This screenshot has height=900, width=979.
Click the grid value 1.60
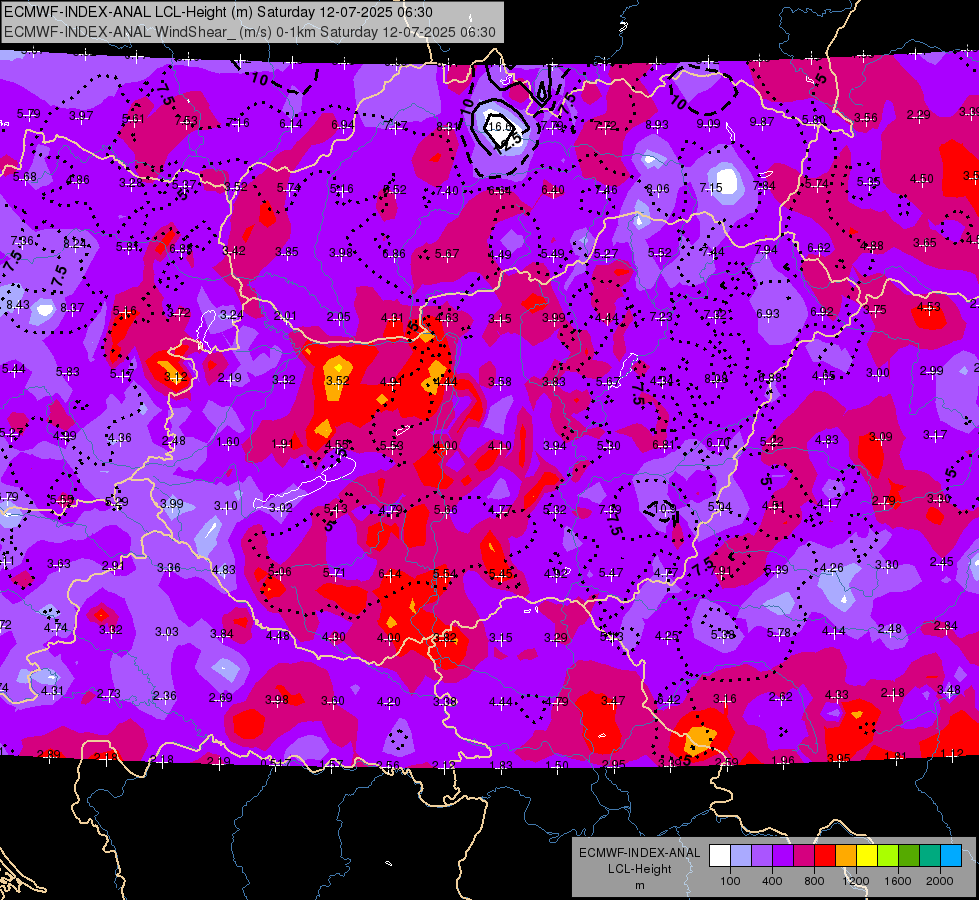pyautogui.click(x=228, y=442)
